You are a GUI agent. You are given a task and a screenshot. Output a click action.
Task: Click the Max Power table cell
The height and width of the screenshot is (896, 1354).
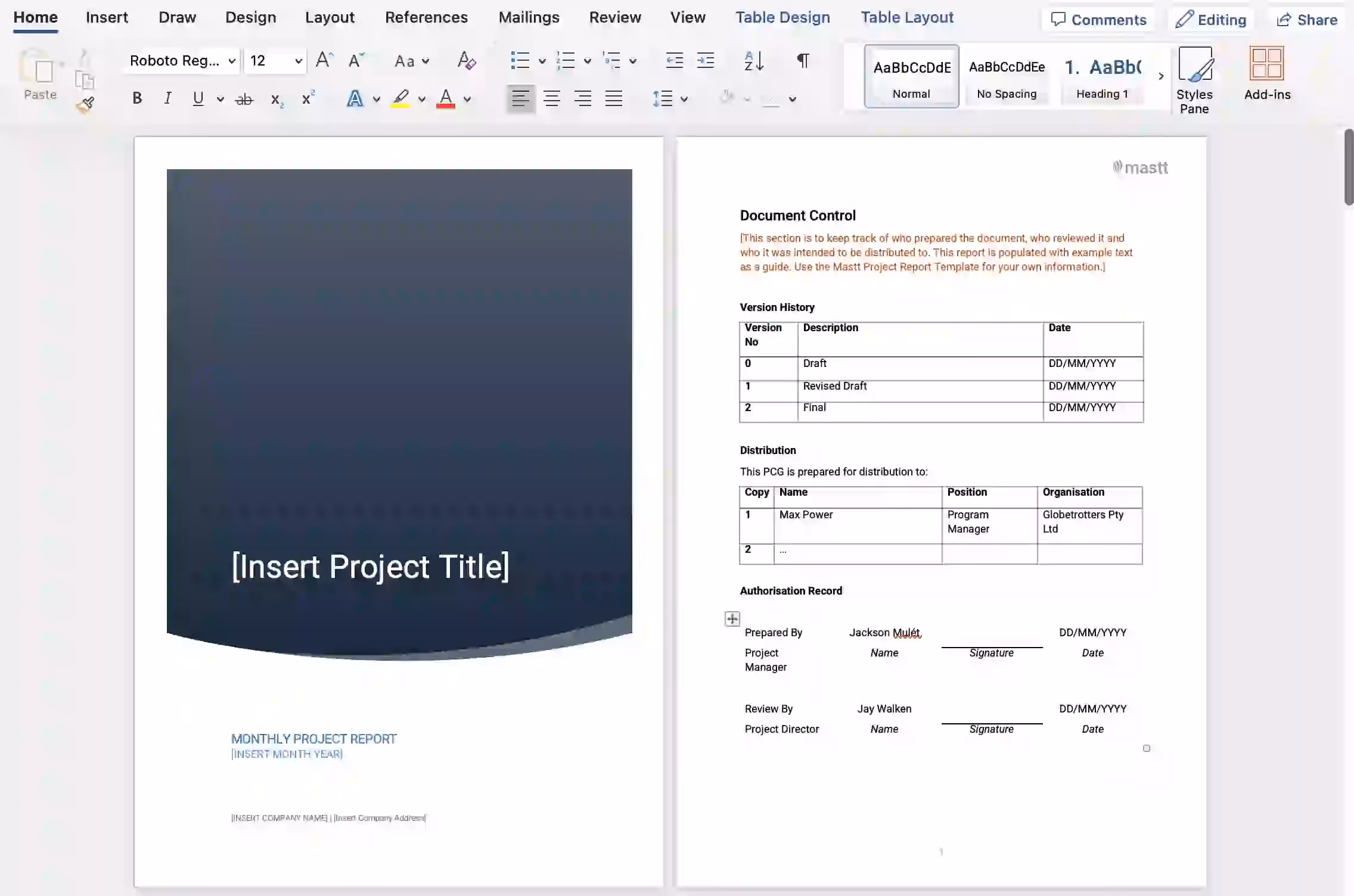click(x=858, y=525)
